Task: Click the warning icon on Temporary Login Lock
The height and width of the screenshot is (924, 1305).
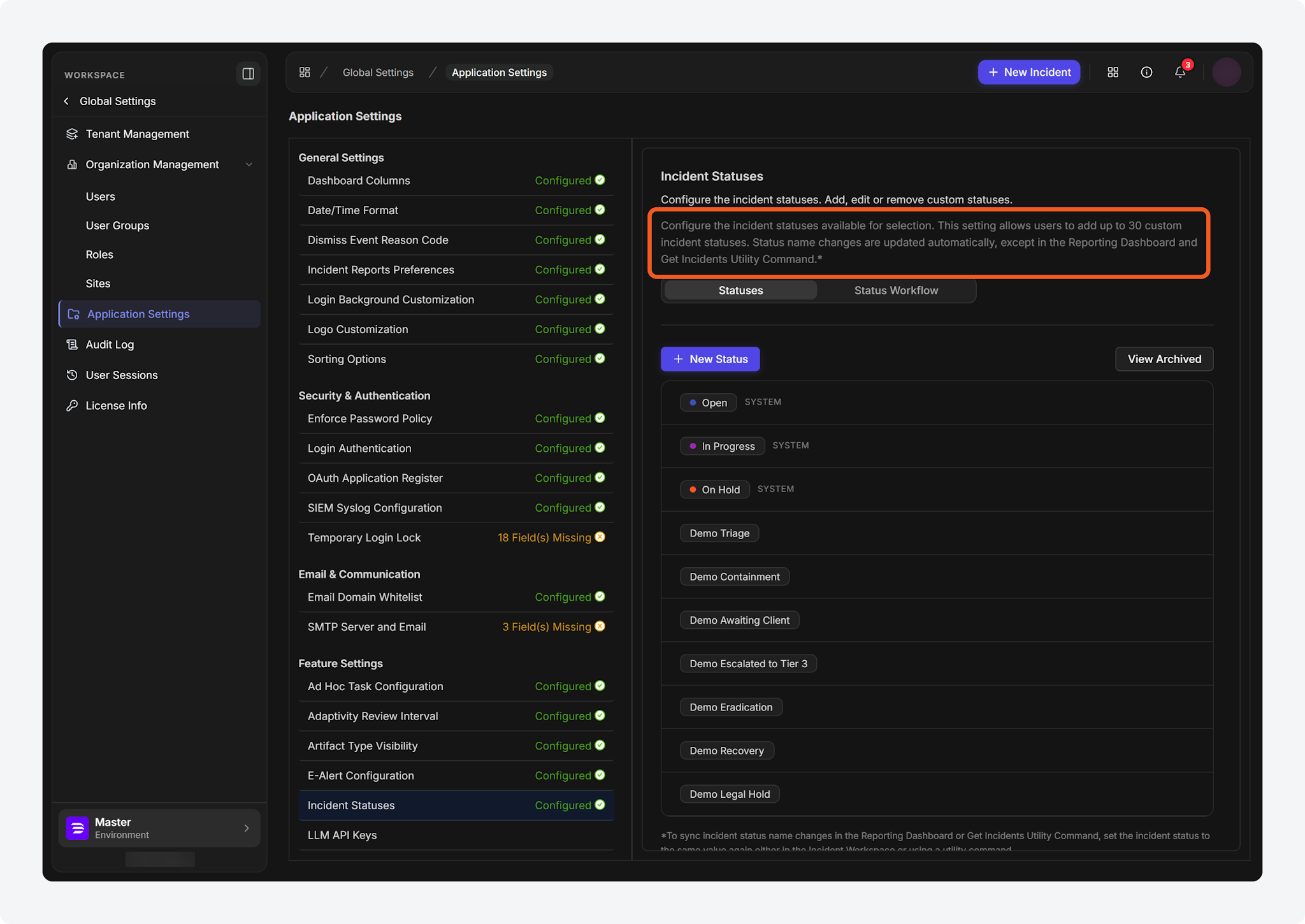Action: (x=600, y=537)
